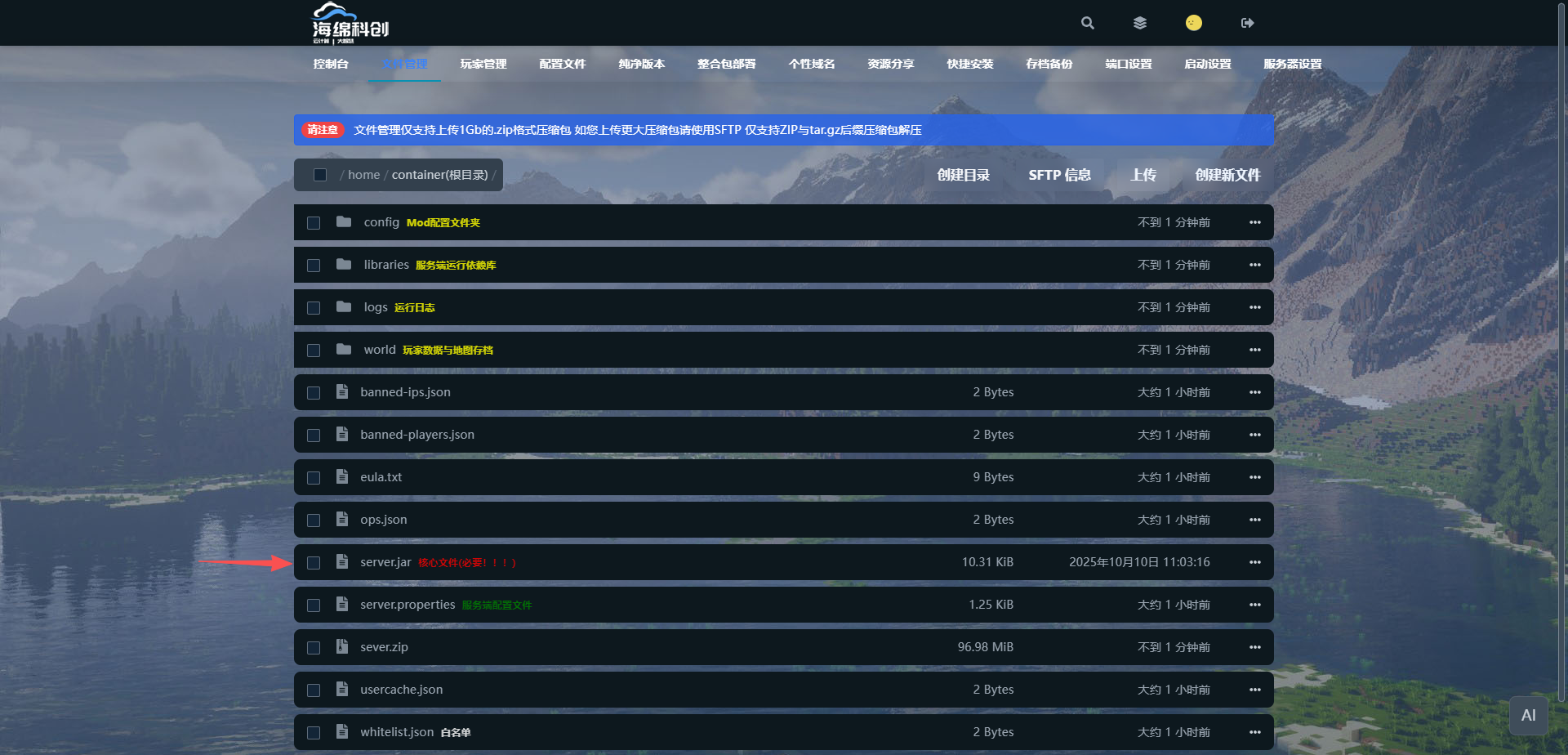Screen dimensions: 1568x755
Task: Click the config folder icon
Action: 344,222
